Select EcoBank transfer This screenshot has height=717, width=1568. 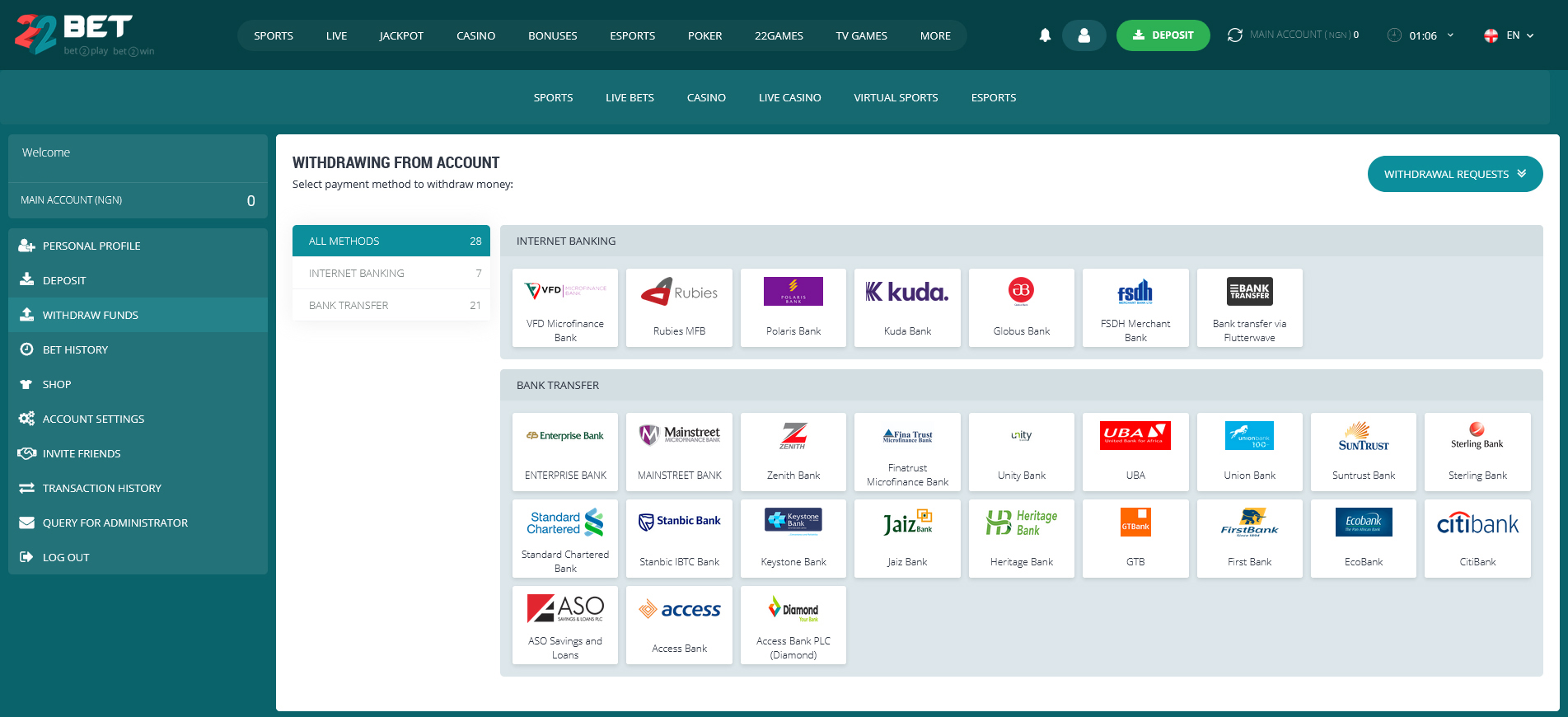[x=1364, y=538]
